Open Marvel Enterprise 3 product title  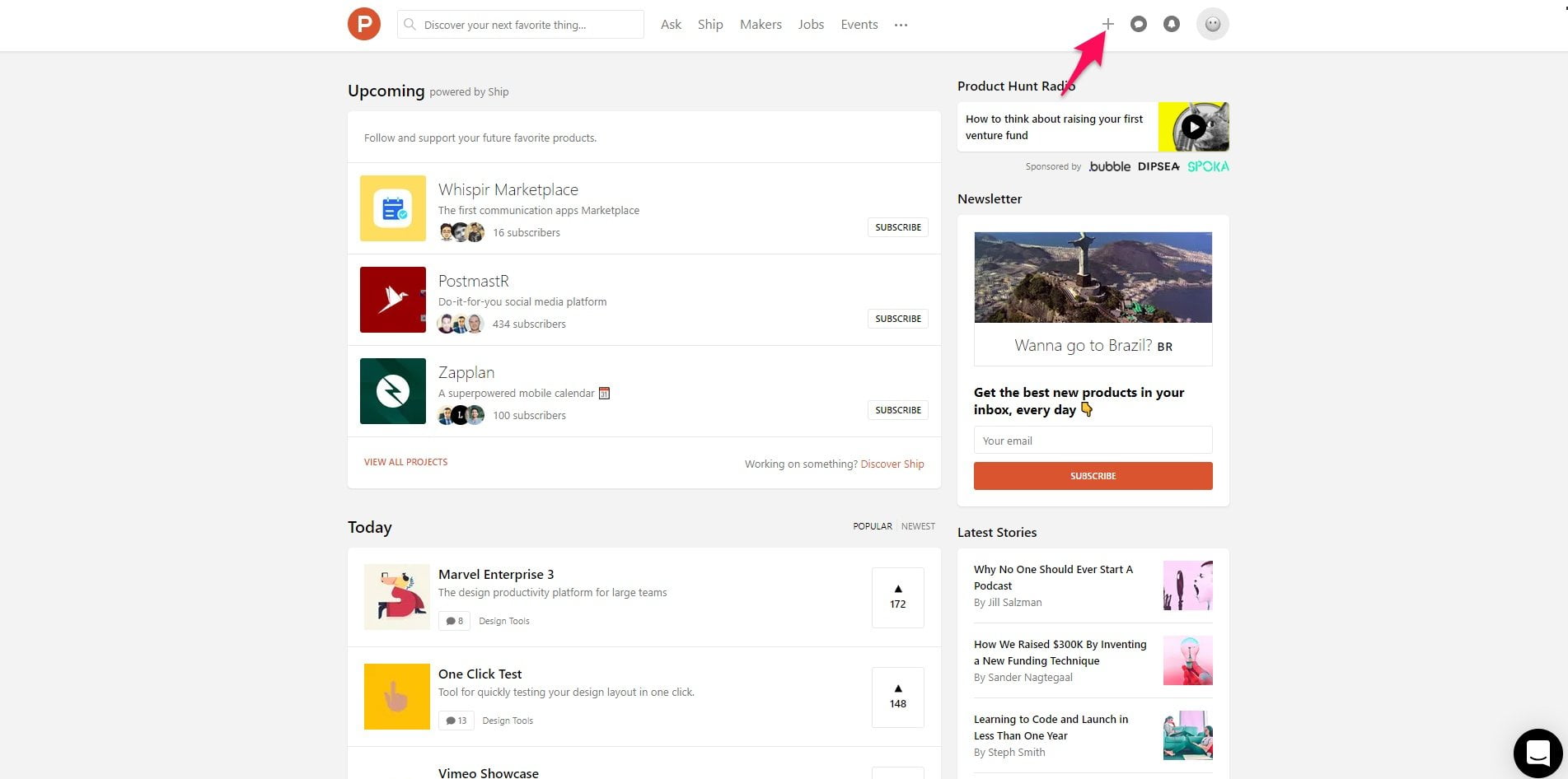click(496, 574)
